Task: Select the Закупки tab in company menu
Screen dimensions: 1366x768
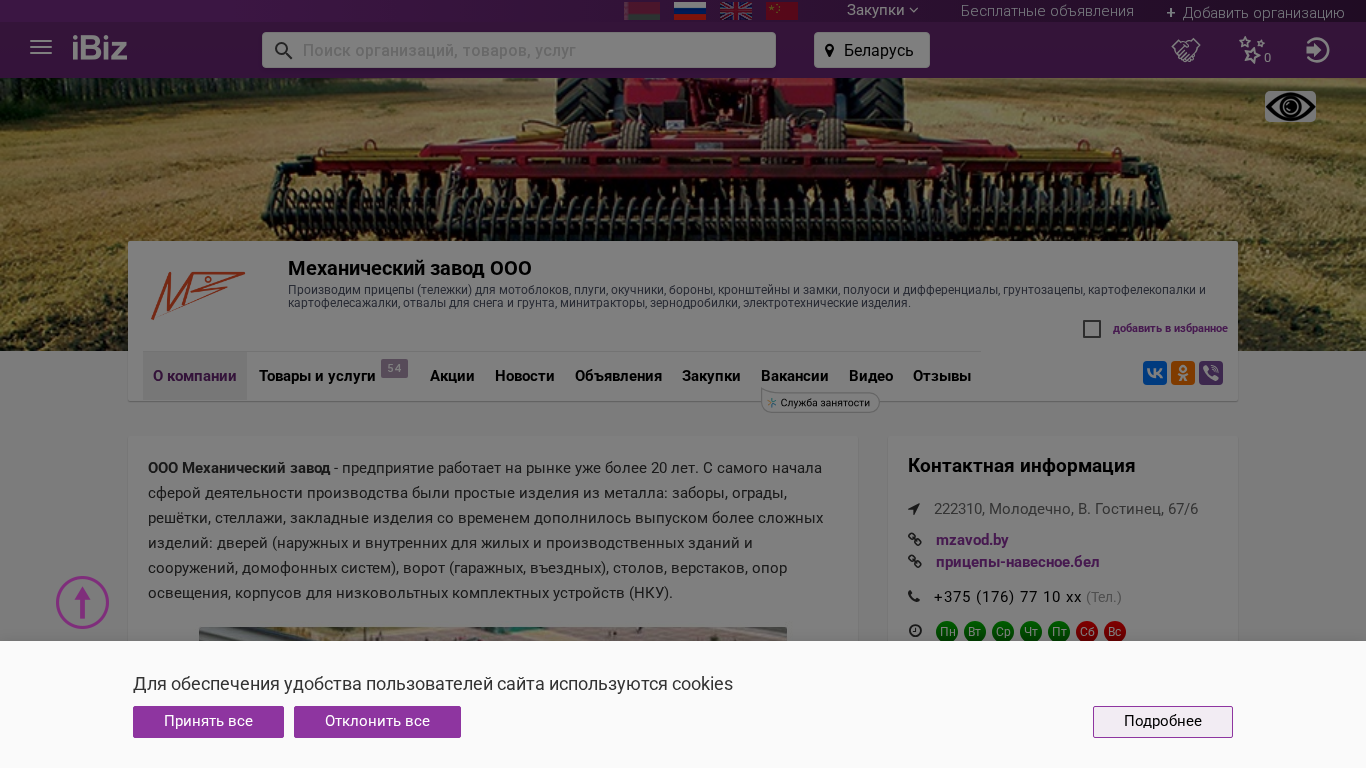Action: click(711, 376)
